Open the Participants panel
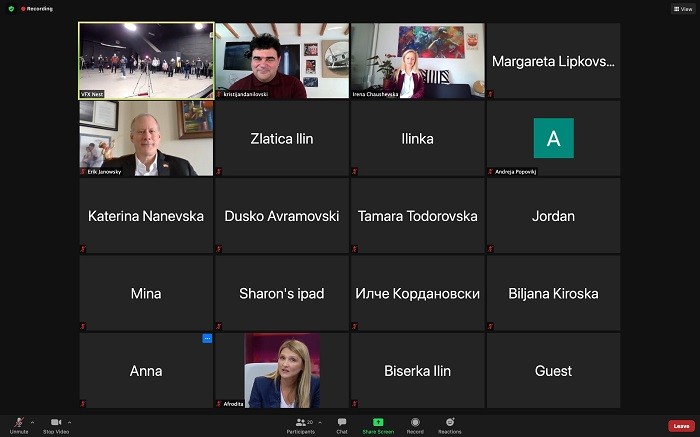 point(300,425)
